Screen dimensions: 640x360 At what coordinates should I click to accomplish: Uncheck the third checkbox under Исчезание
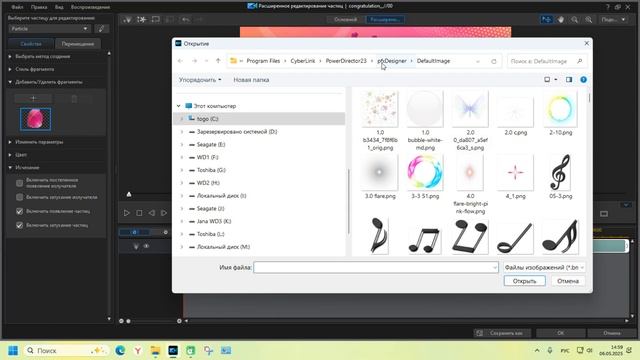pyautogui.click(x=19, y=211)
